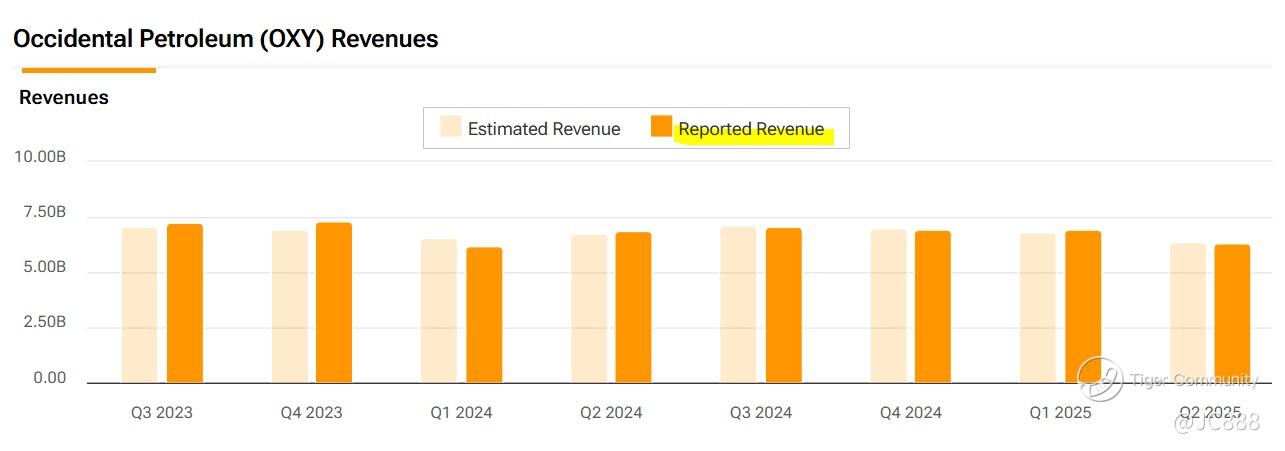Click Q3 2023 reported revenue bar
The image size is (1285, 451).
point(185,303)
